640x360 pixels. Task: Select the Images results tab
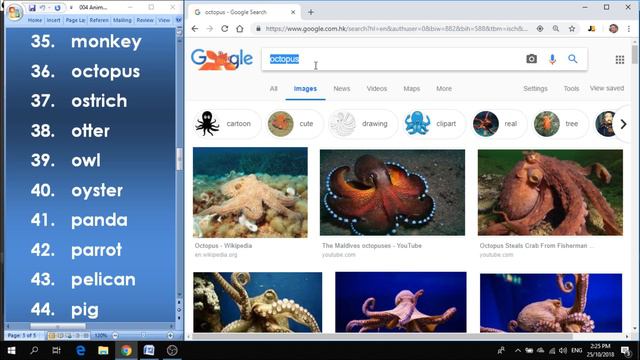point(305,89)
